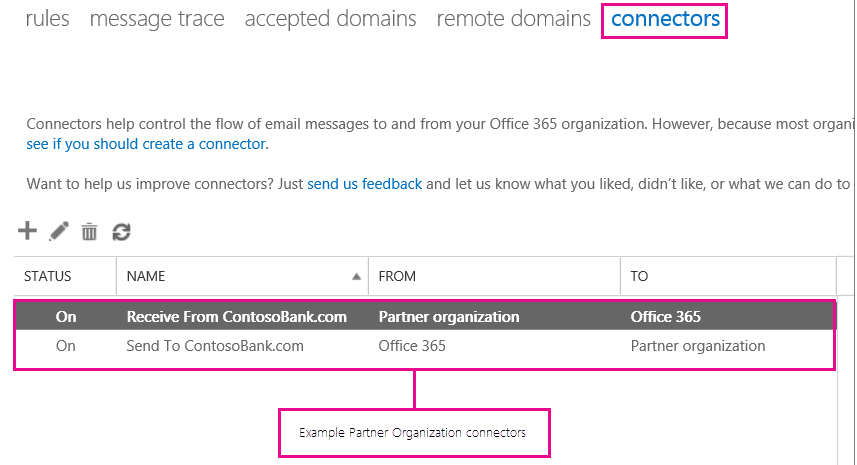Go to the remote domains tab
The image size is (857, 465).
click(x=513, y=18)
